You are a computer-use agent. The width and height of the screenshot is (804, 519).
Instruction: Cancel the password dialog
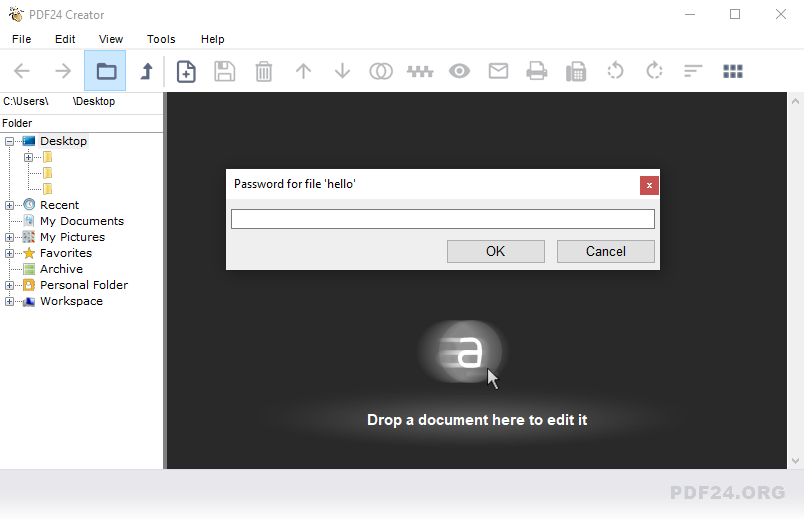(x=606, y=251)
